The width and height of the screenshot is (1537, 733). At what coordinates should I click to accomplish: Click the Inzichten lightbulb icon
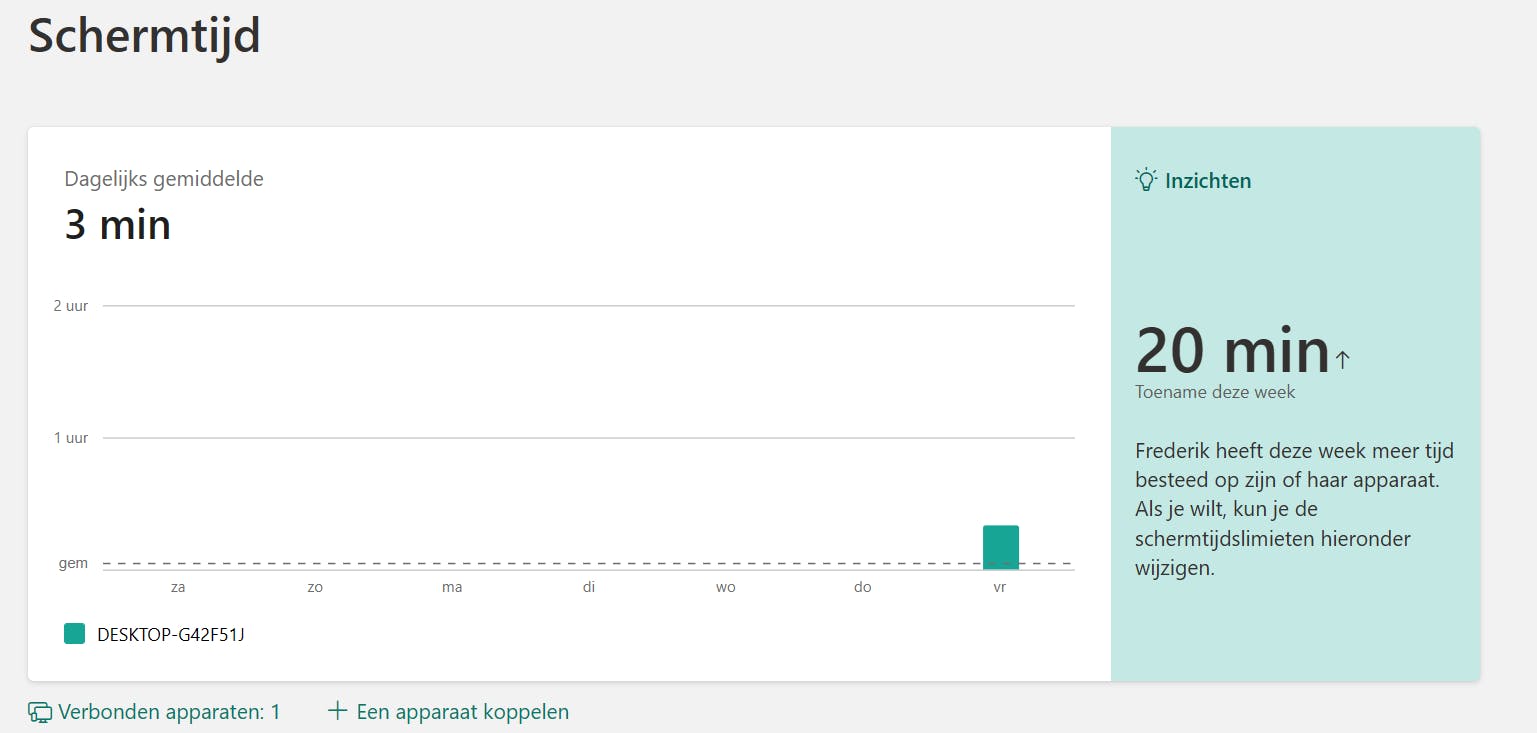point(1146,180)
